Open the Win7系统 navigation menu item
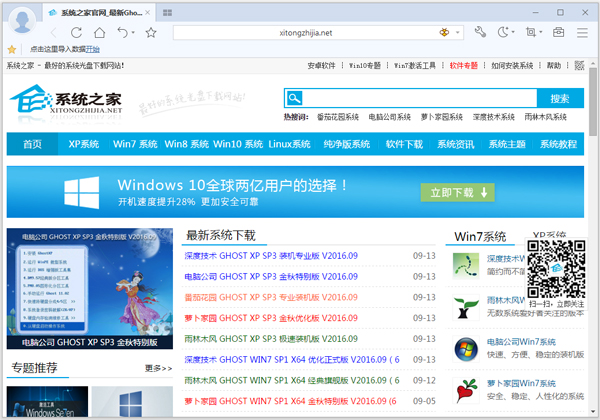 point(134,144)
